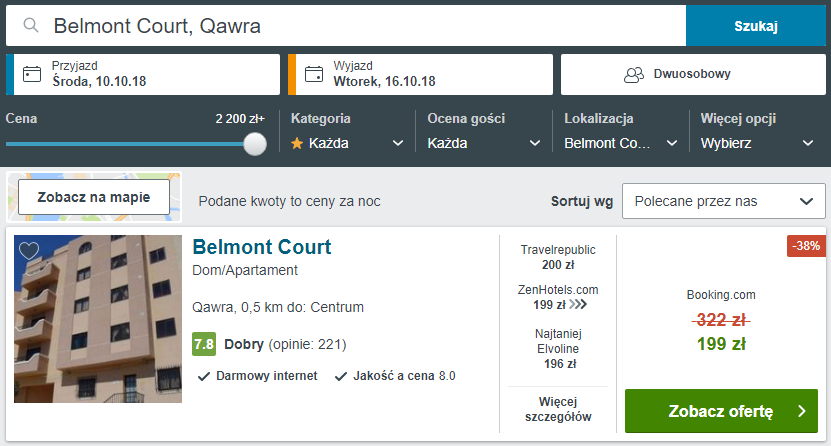This screenshot has width=831, height=446.
Task: Click the Cena price slider handle
Action: click(255, 144)
